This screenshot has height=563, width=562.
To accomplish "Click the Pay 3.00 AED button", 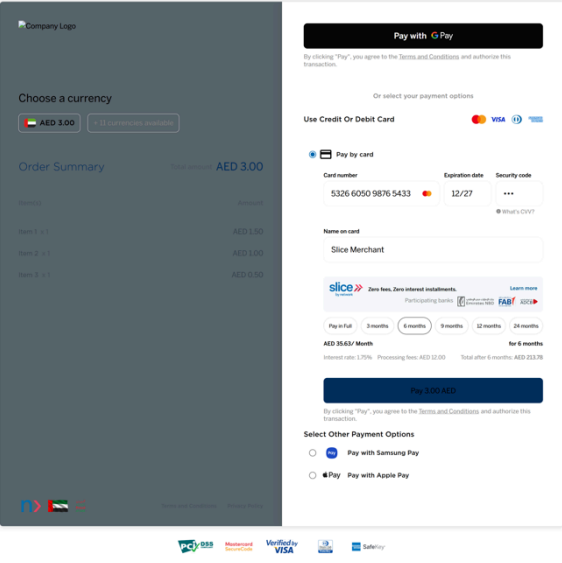I will (x=433, y=391).
